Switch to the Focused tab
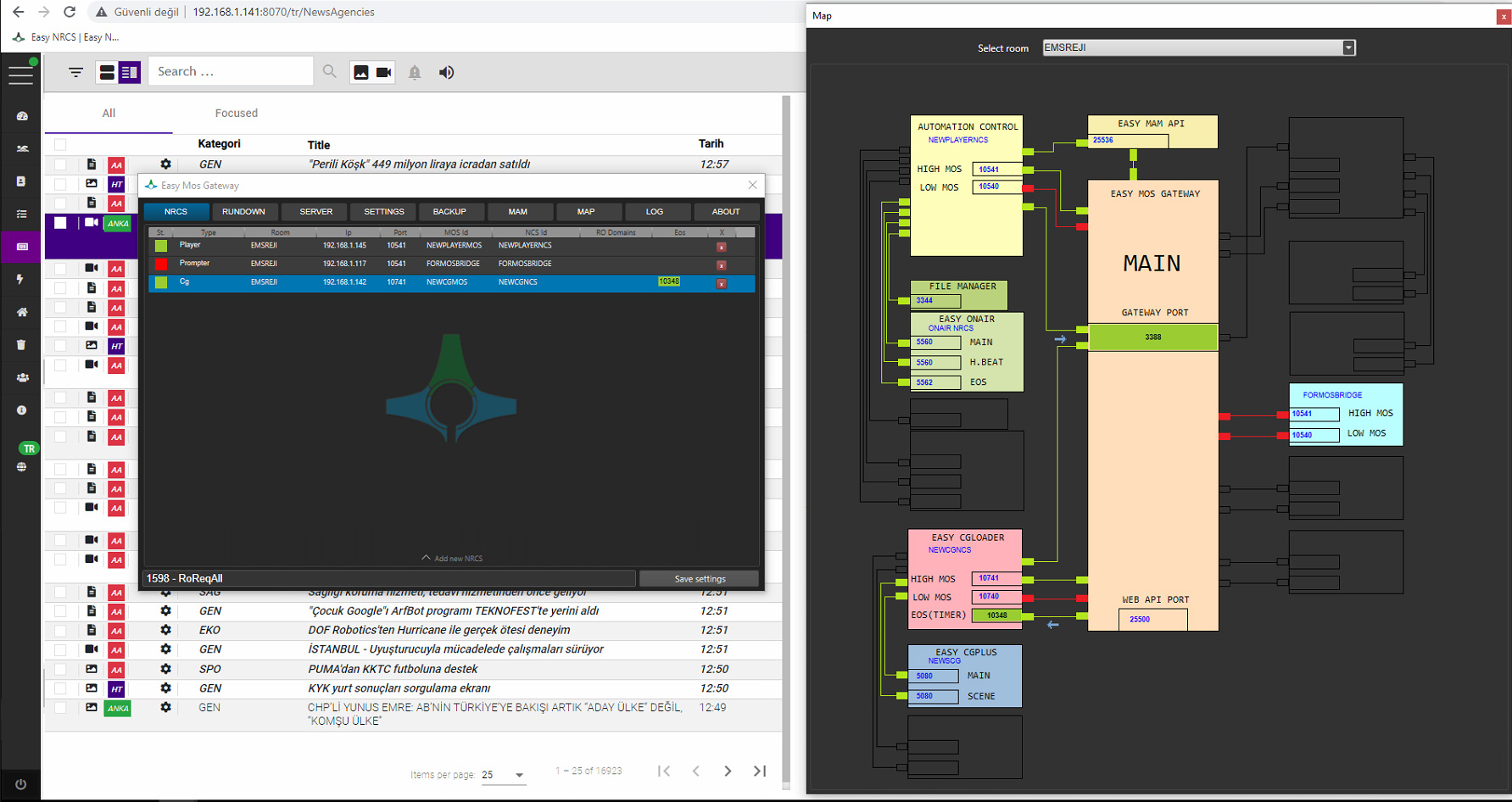The width and height of the screenshot is (1512, 802). coord(237,114)
